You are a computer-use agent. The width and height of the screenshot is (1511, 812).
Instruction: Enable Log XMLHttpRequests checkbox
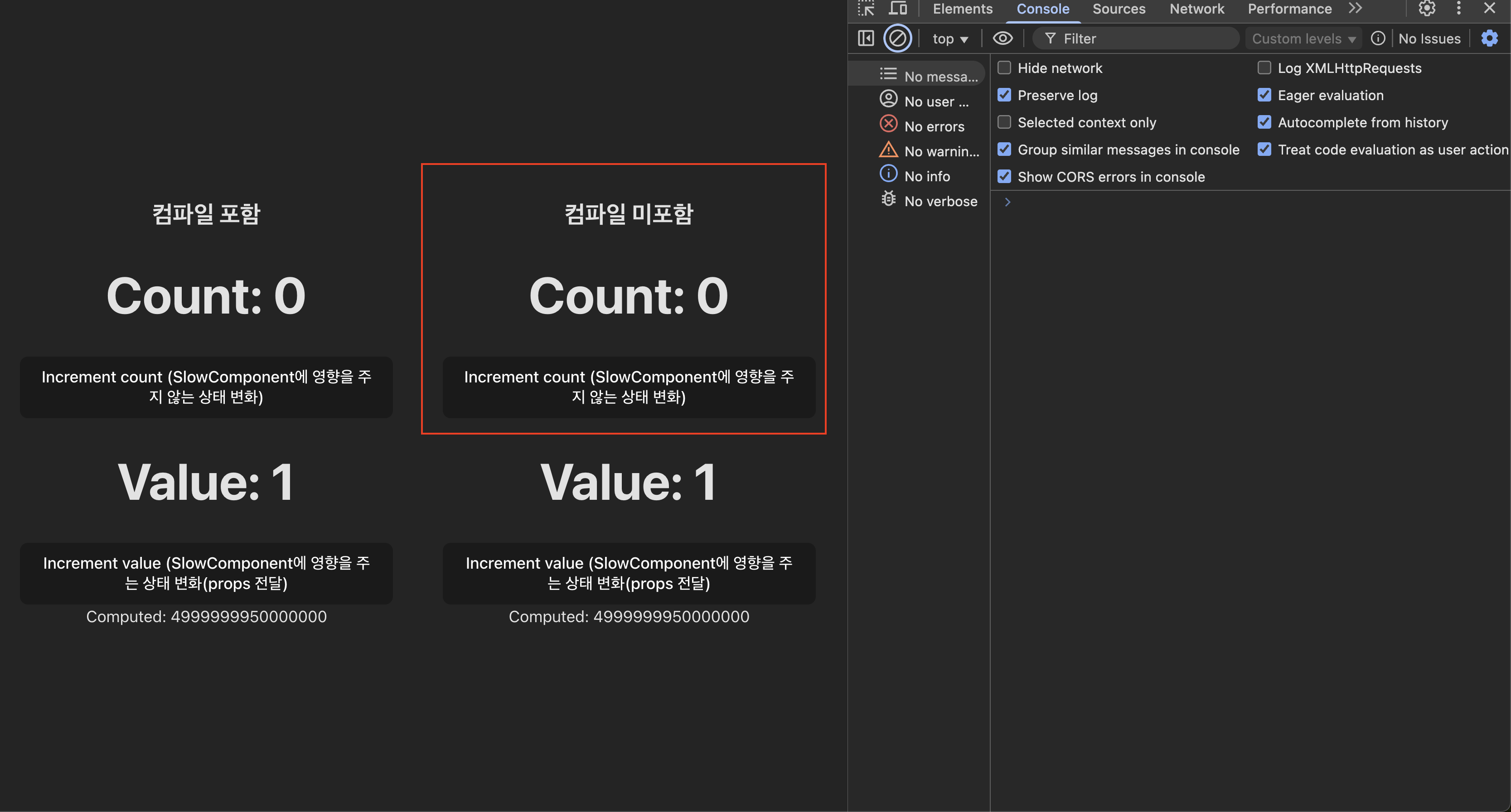tap(1264, 68)
